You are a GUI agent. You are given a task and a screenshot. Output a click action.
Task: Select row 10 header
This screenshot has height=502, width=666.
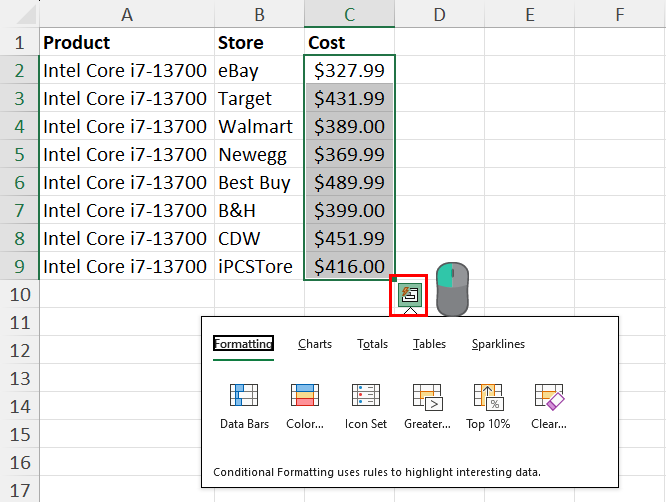point(20,295)
